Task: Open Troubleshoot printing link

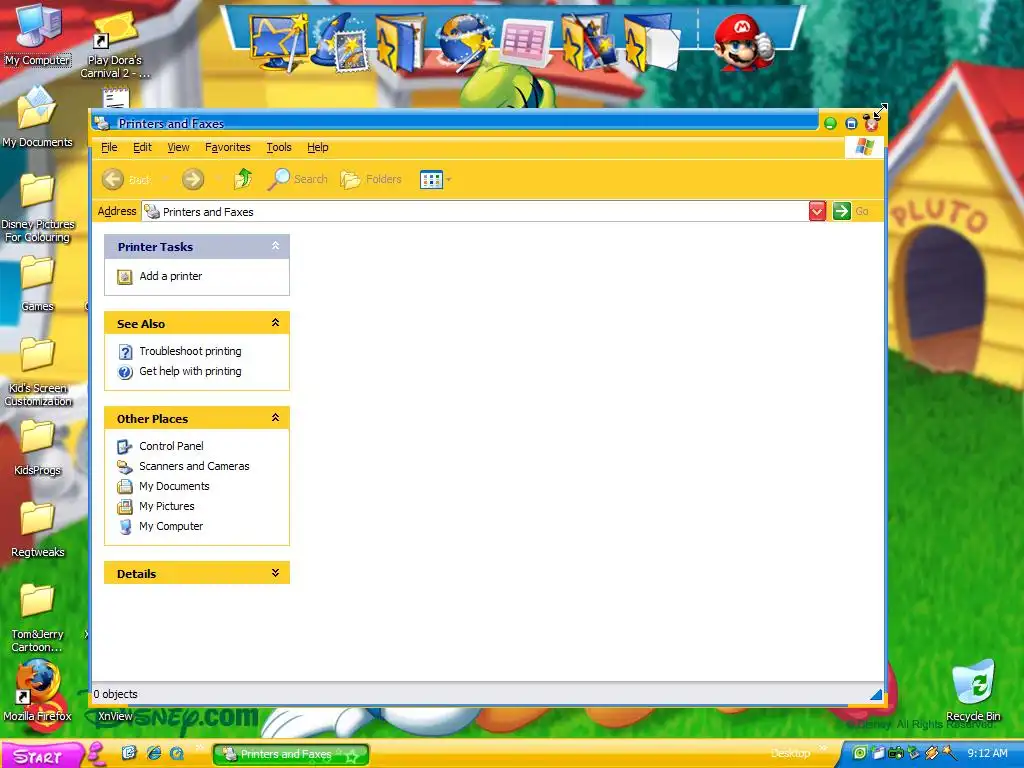Action: (x=190, y=351)
